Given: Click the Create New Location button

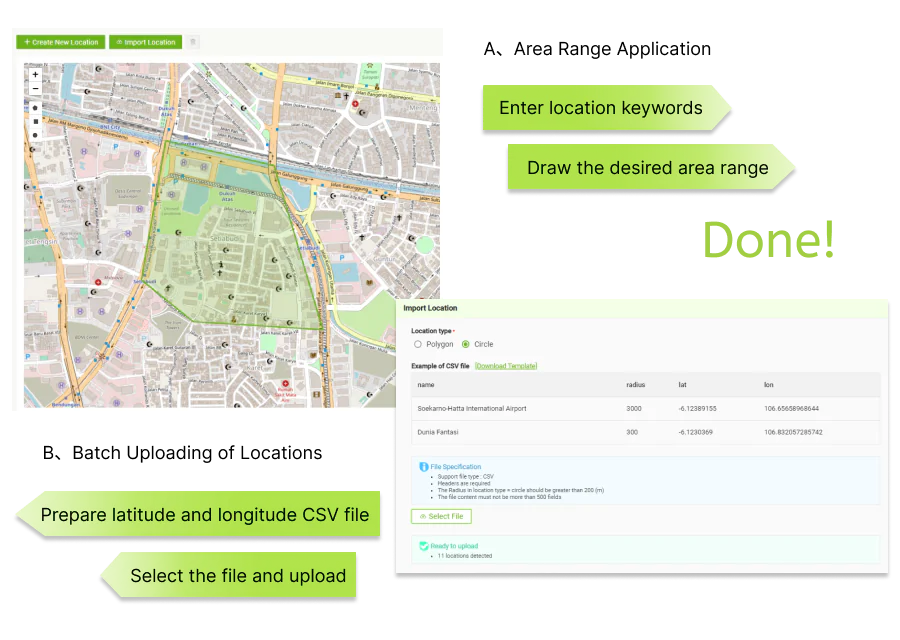Looking at the screenshot, I should [x=61, y=42].
